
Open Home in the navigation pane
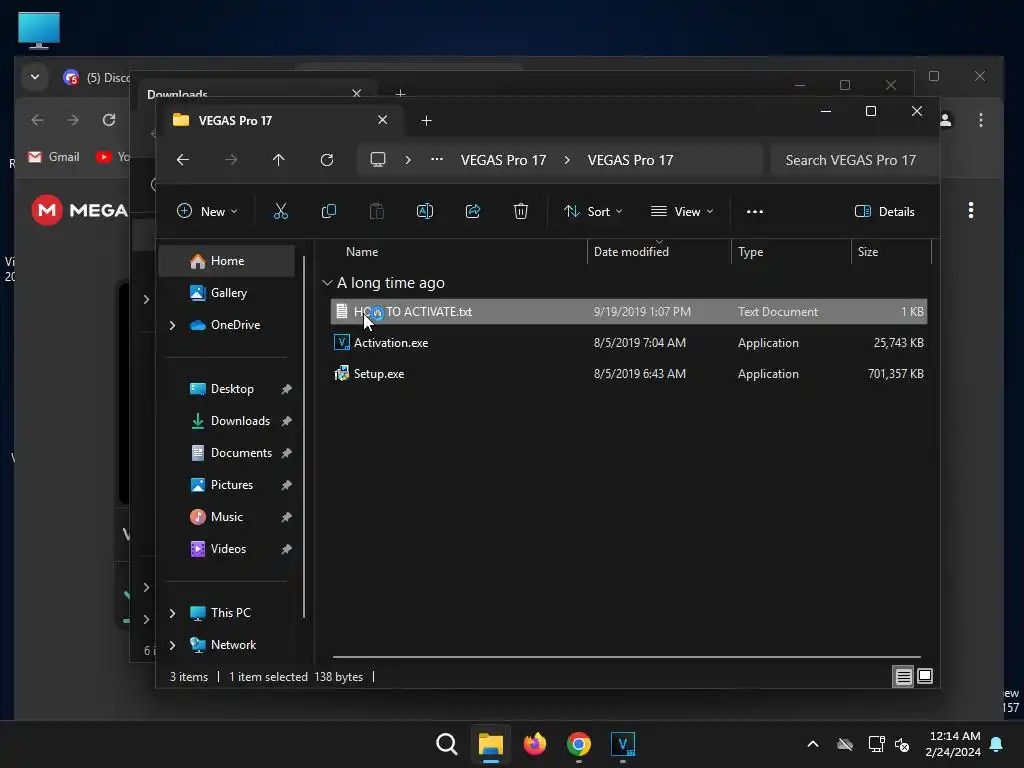(227, 261)
